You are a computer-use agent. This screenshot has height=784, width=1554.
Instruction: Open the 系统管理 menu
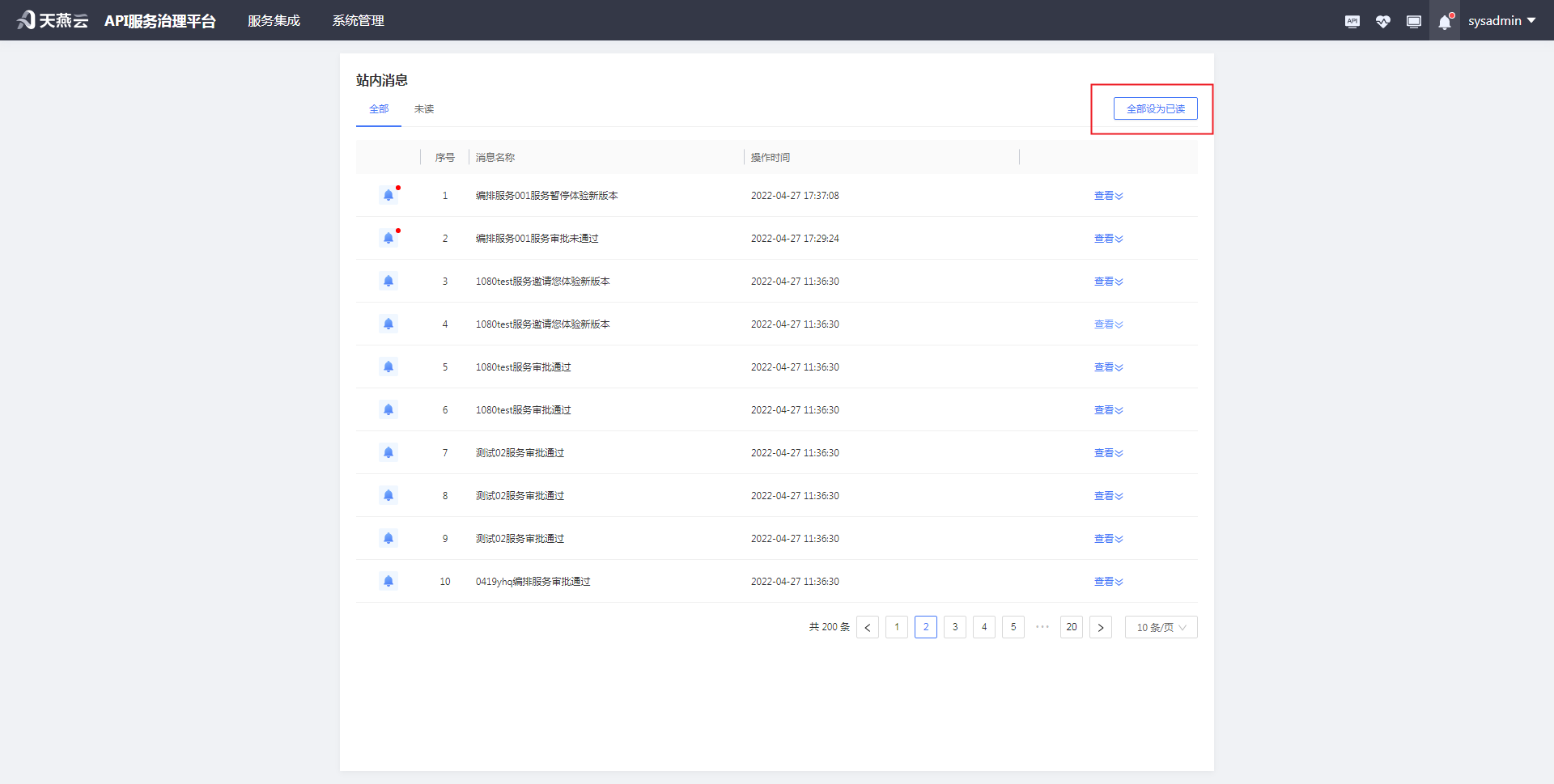click(358, 20)
